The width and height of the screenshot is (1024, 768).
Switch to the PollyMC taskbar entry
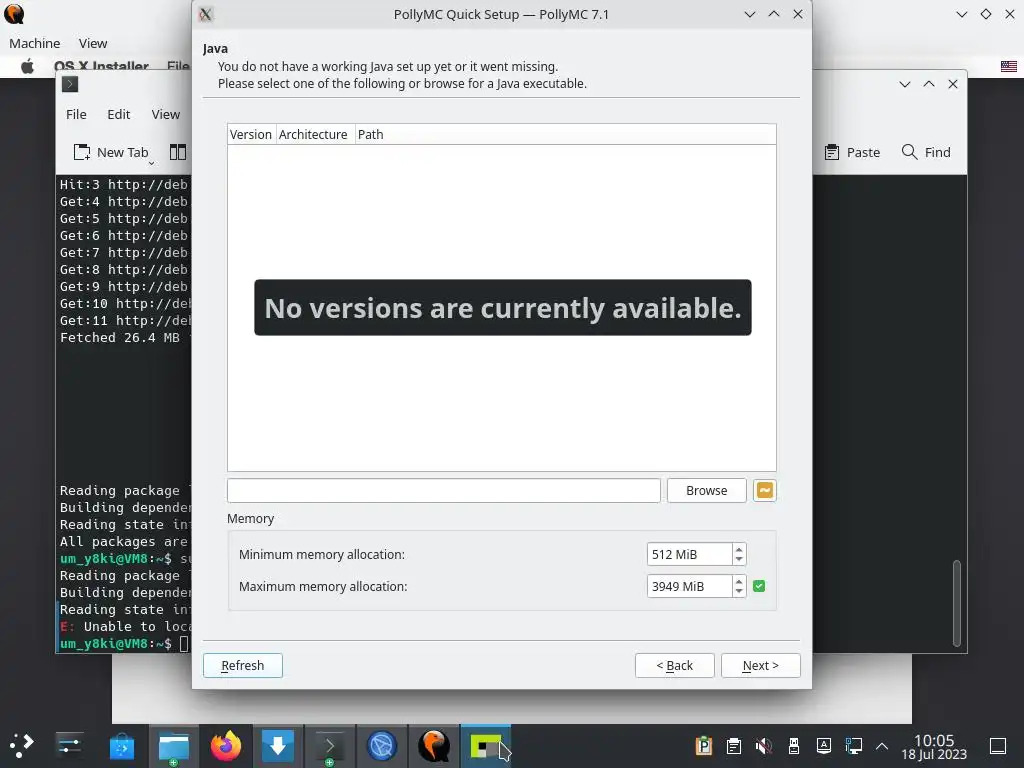point(486,746)
